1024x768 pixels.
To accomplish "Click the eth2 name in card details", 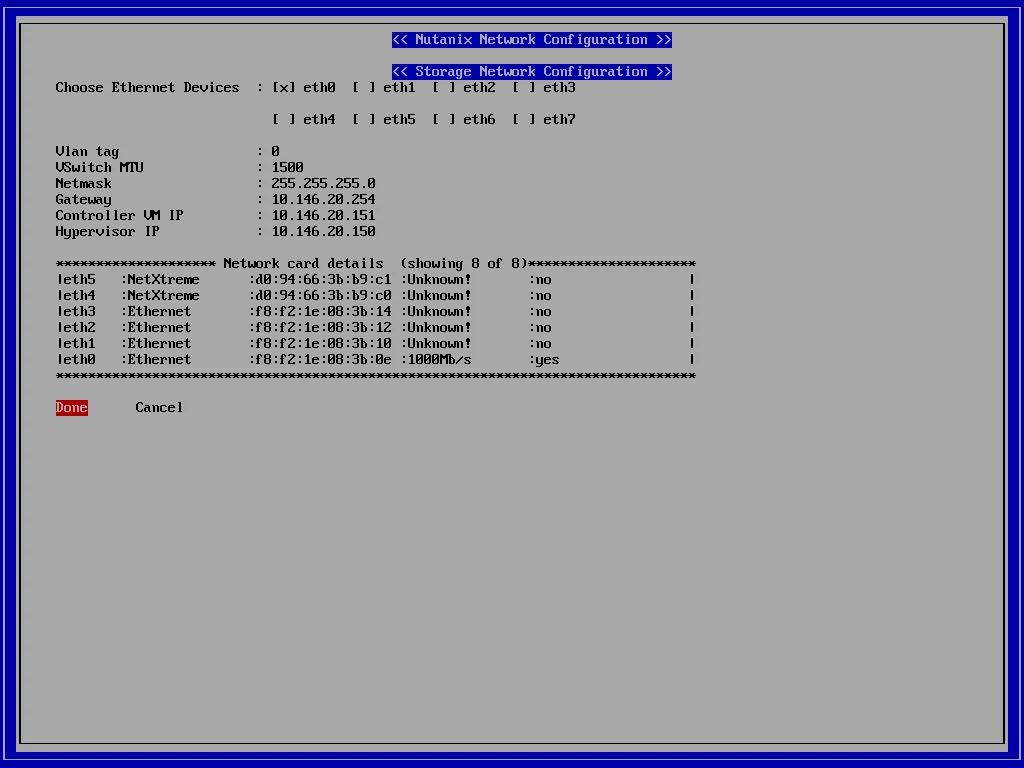I will [80, 327].
